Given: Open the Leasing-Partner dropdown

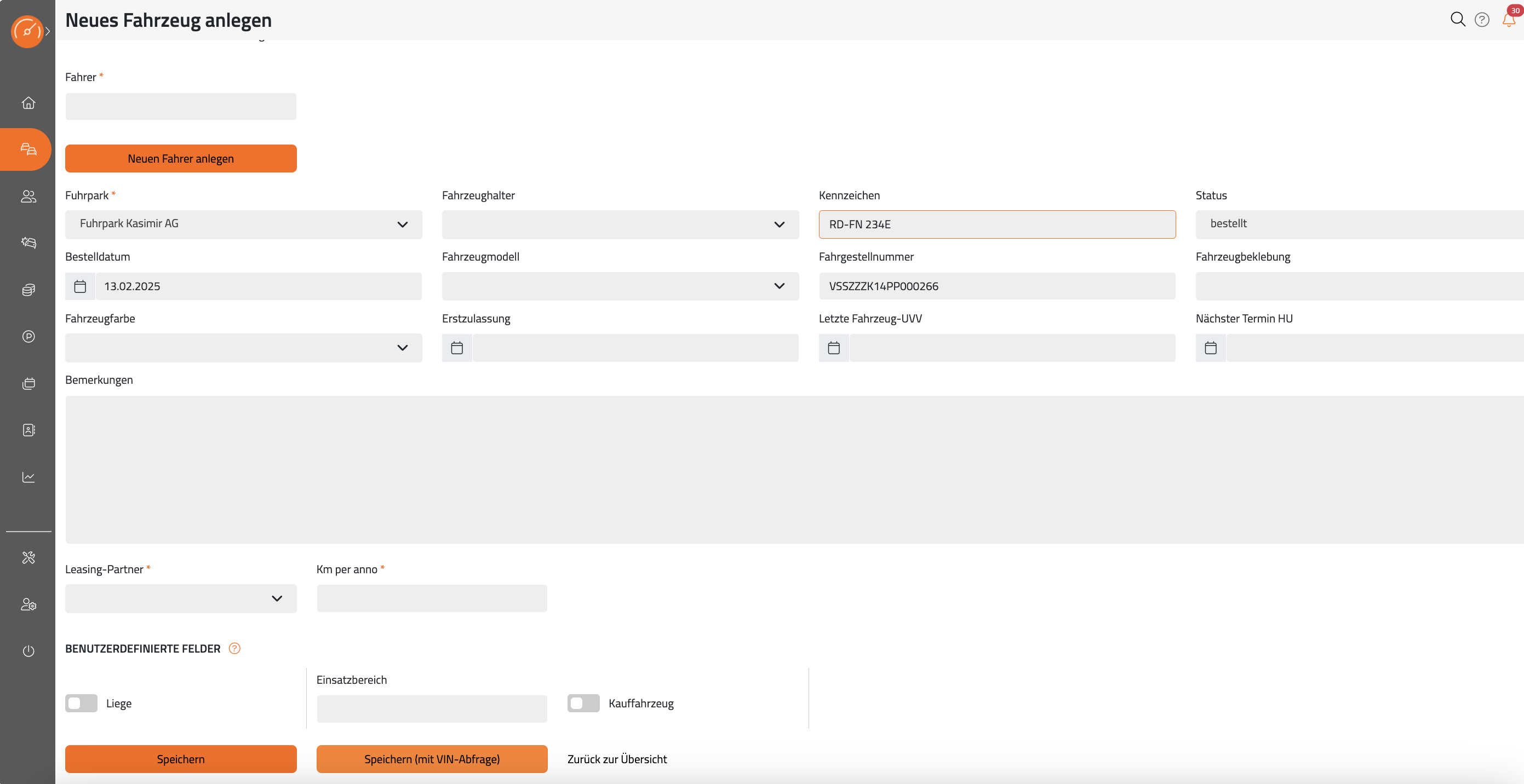Looking at the screenshot, I should click(181, 598).
